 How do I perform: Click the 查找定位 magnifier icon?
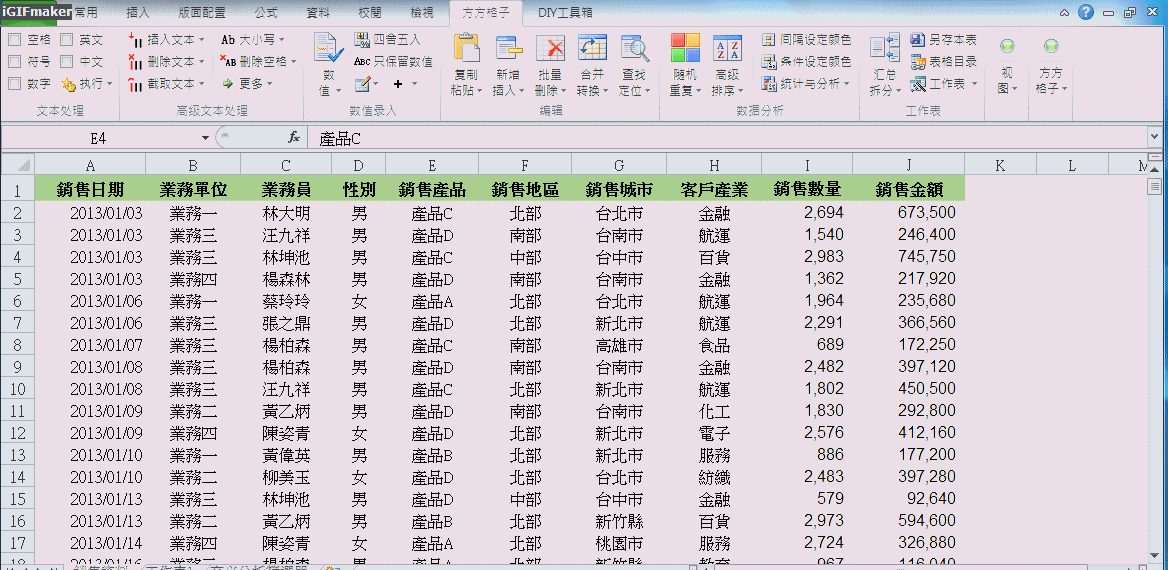635,49
